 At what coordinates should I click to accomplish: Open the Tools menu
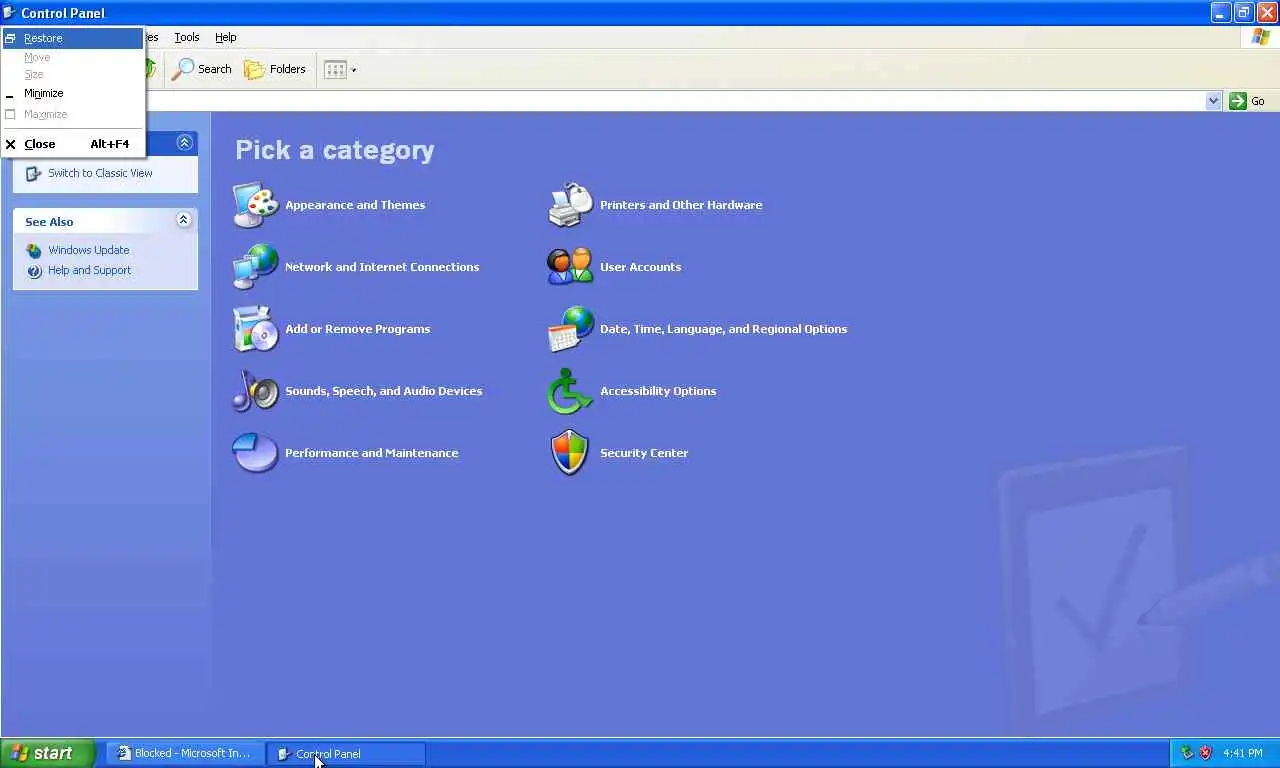pos(187,37)
